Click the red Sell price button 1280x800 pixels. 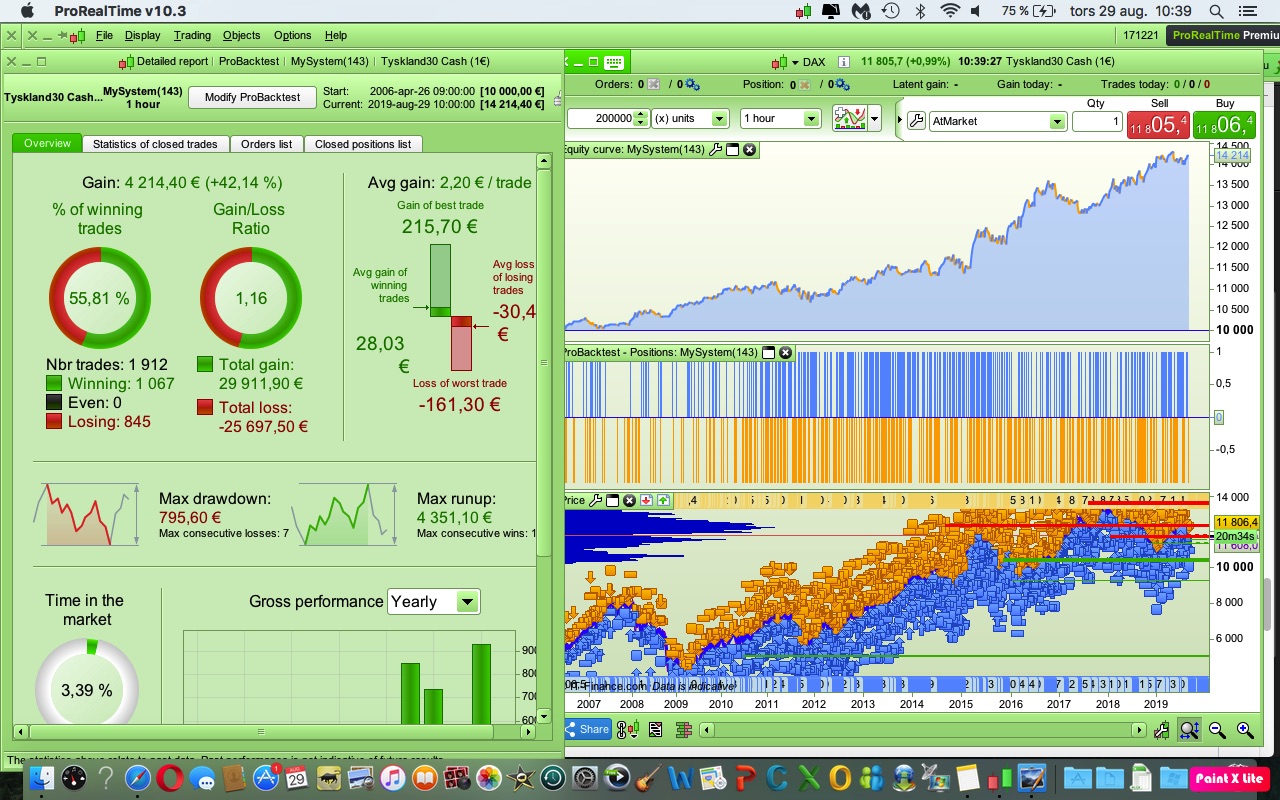point(1158,124)
